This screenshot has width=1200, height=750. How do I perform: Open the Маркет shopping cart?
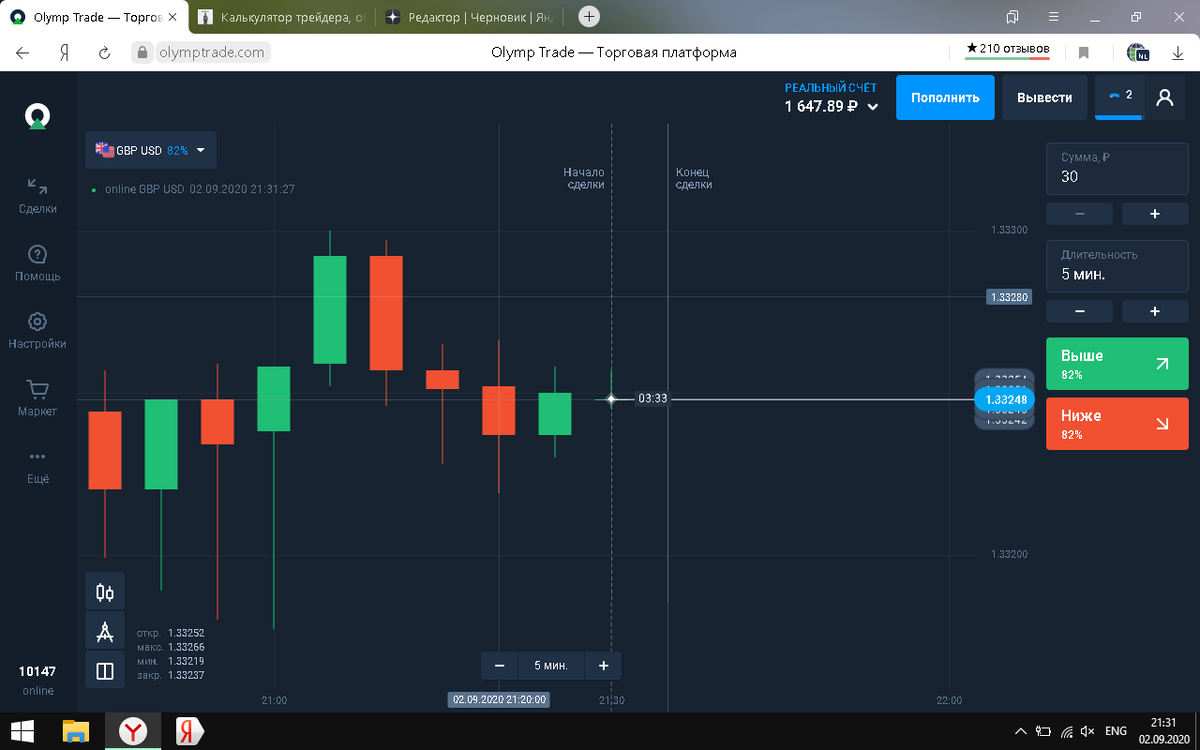(37, 398)
